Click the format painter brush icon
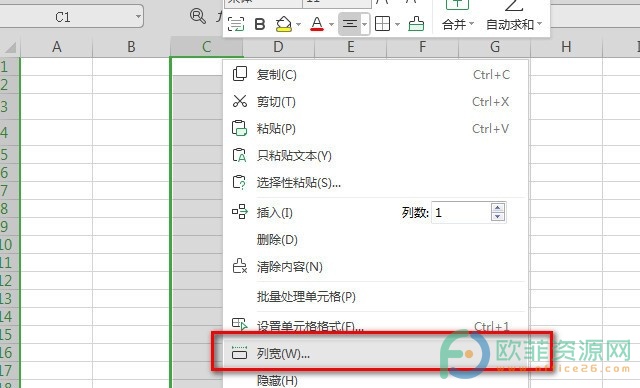 pos(416,24)
